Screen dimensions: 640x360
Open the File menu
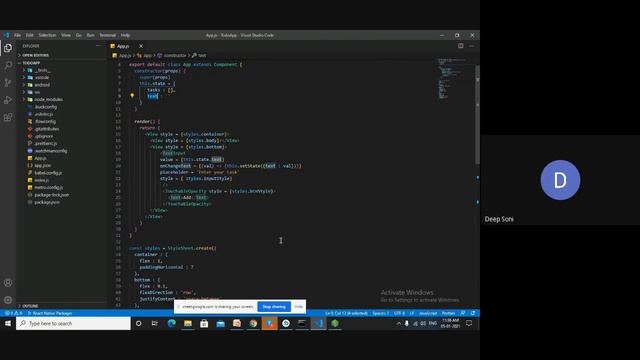pyautogui.click(x=17, y=35)
